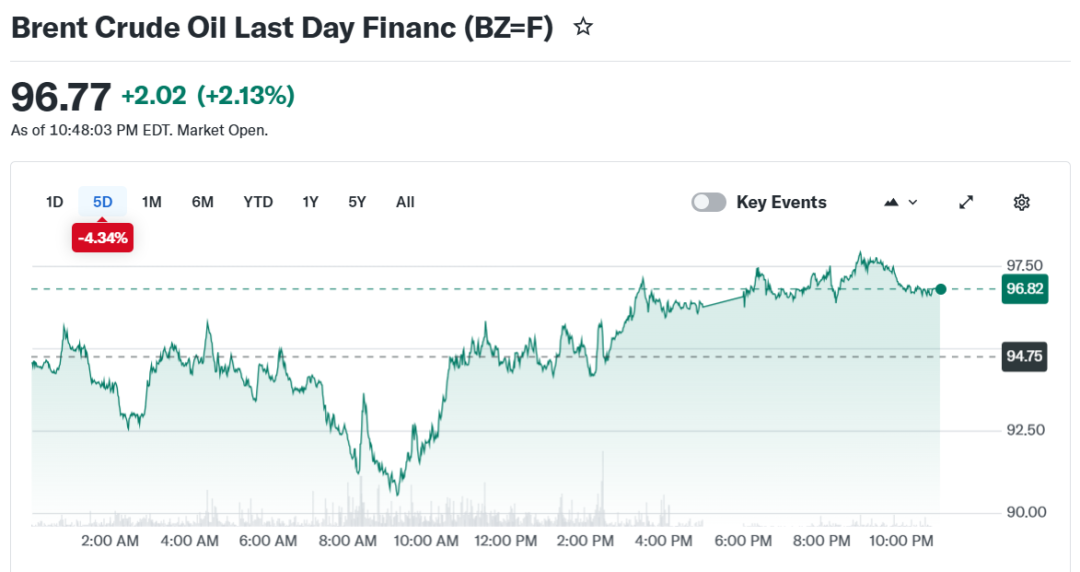Switch chart to 6M range

pyautogui.click(x=203, y=202)
